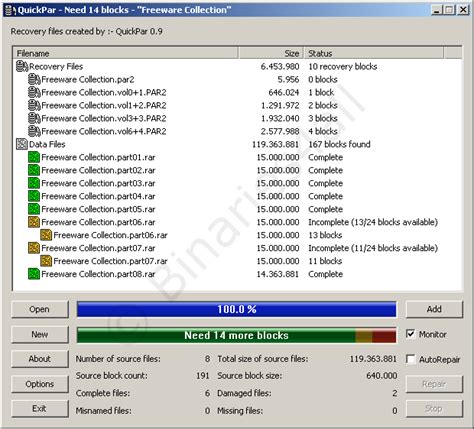Click the 0 blocks status cell

[x=323, y=79]
